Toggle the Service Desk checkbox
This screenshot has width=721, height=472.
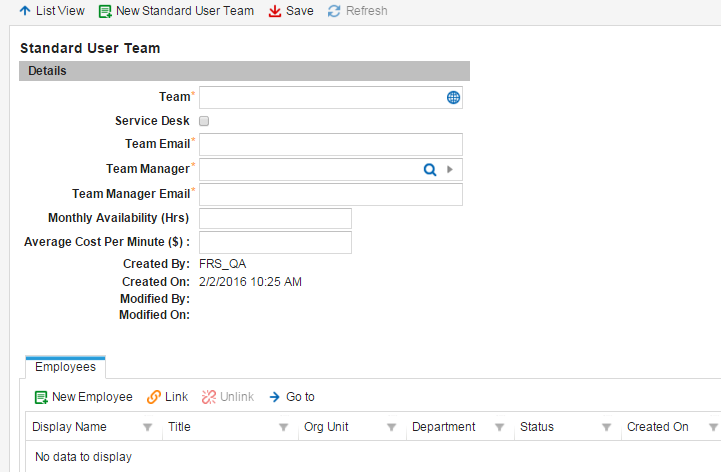(x=204, y=121)
